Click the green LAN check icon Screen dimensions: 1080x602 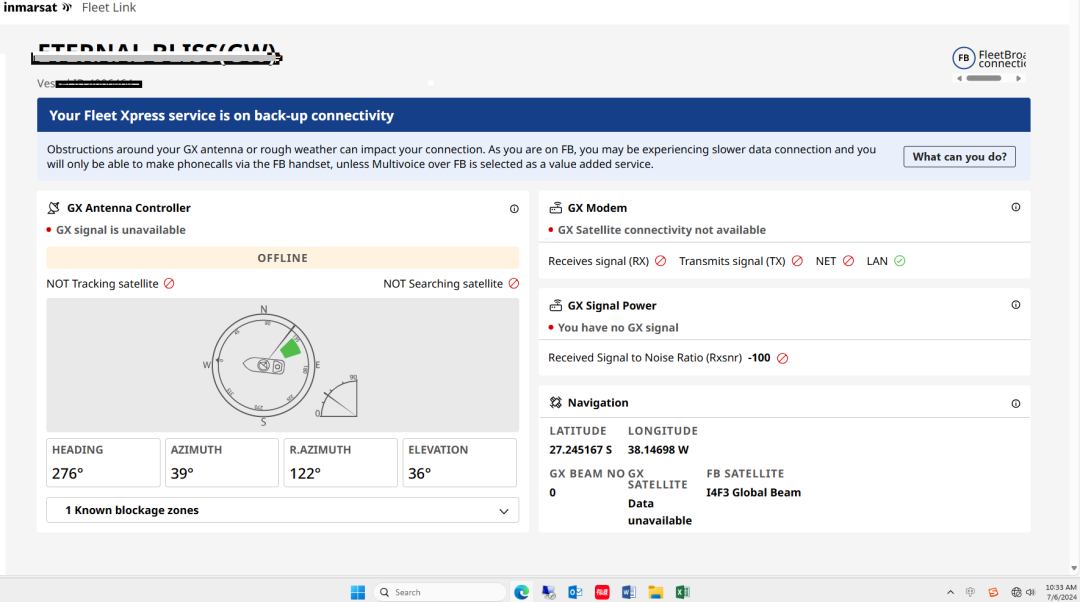pos(900,261)
